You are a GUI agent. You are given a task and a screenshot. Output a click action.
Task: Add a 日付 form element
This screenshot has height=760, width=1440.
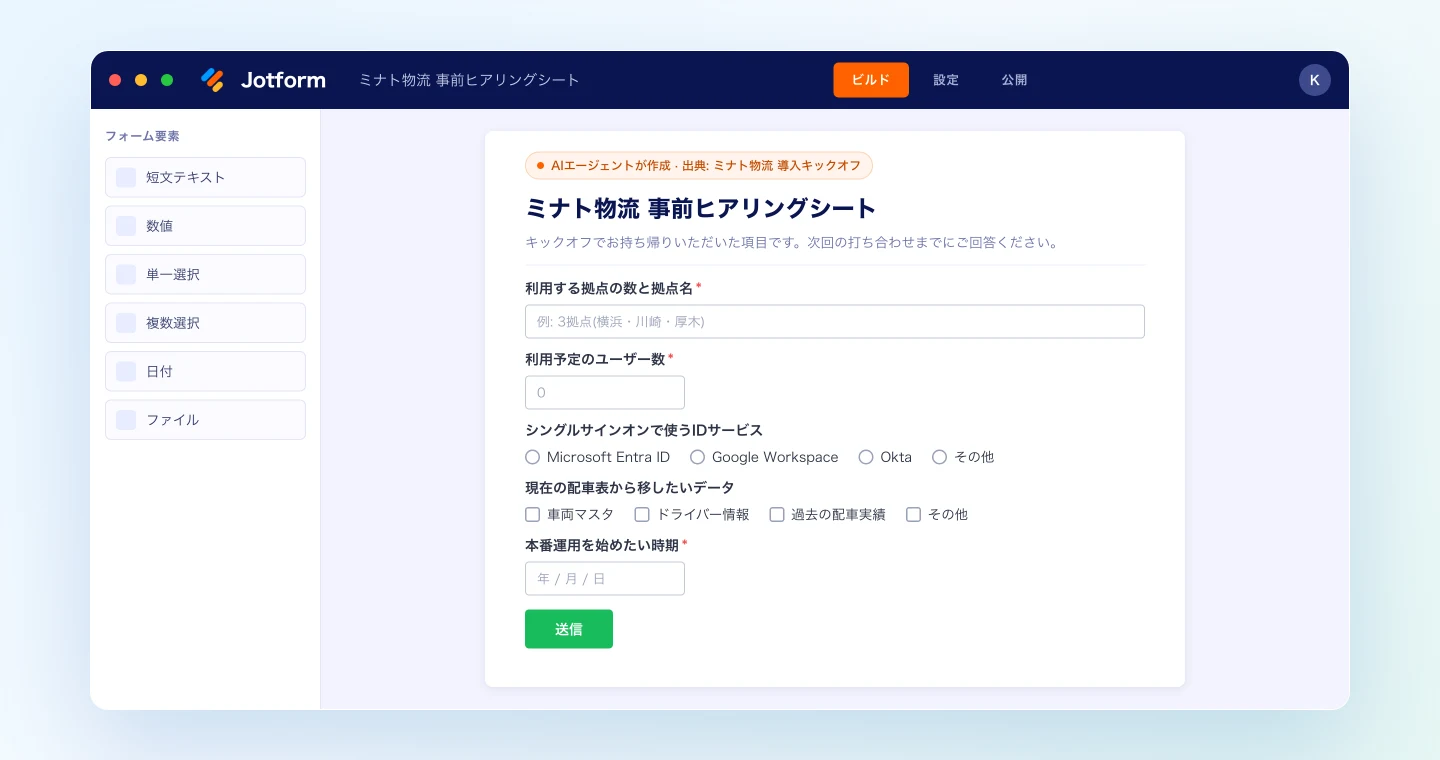(205, 371)
